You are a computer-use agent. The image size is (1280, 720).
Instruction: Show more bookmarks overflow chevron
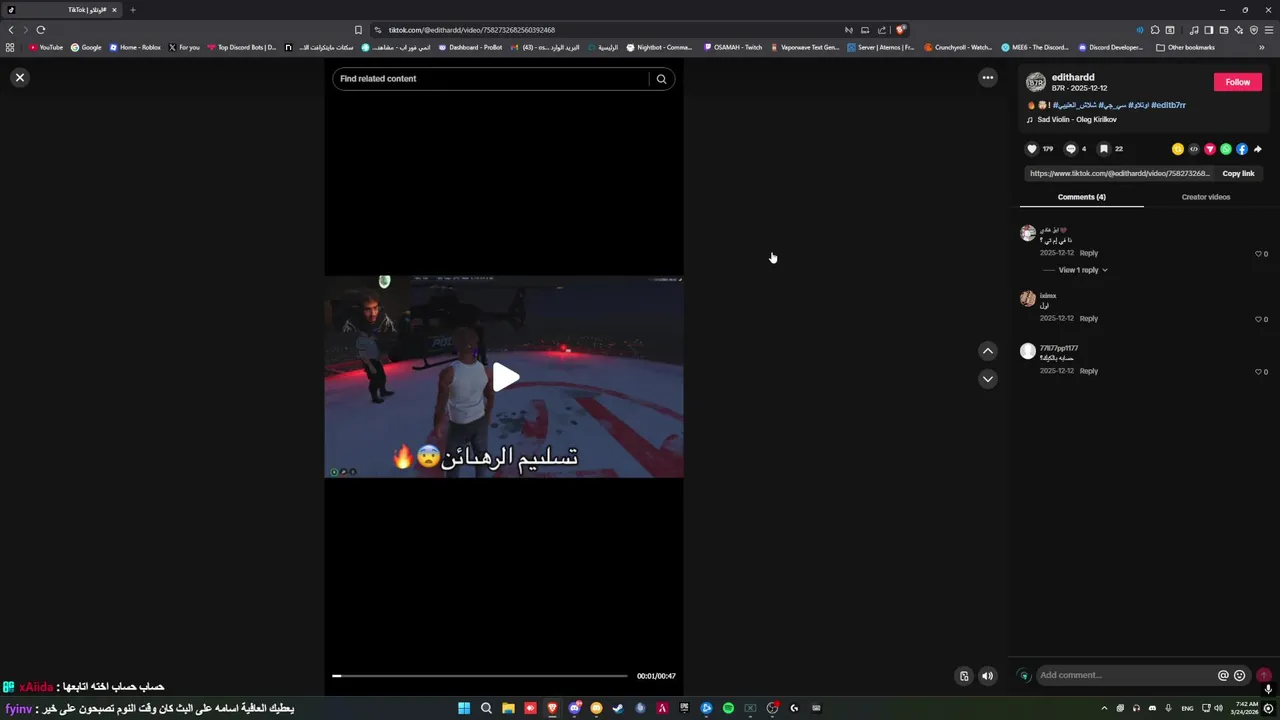click(1262, 47)
